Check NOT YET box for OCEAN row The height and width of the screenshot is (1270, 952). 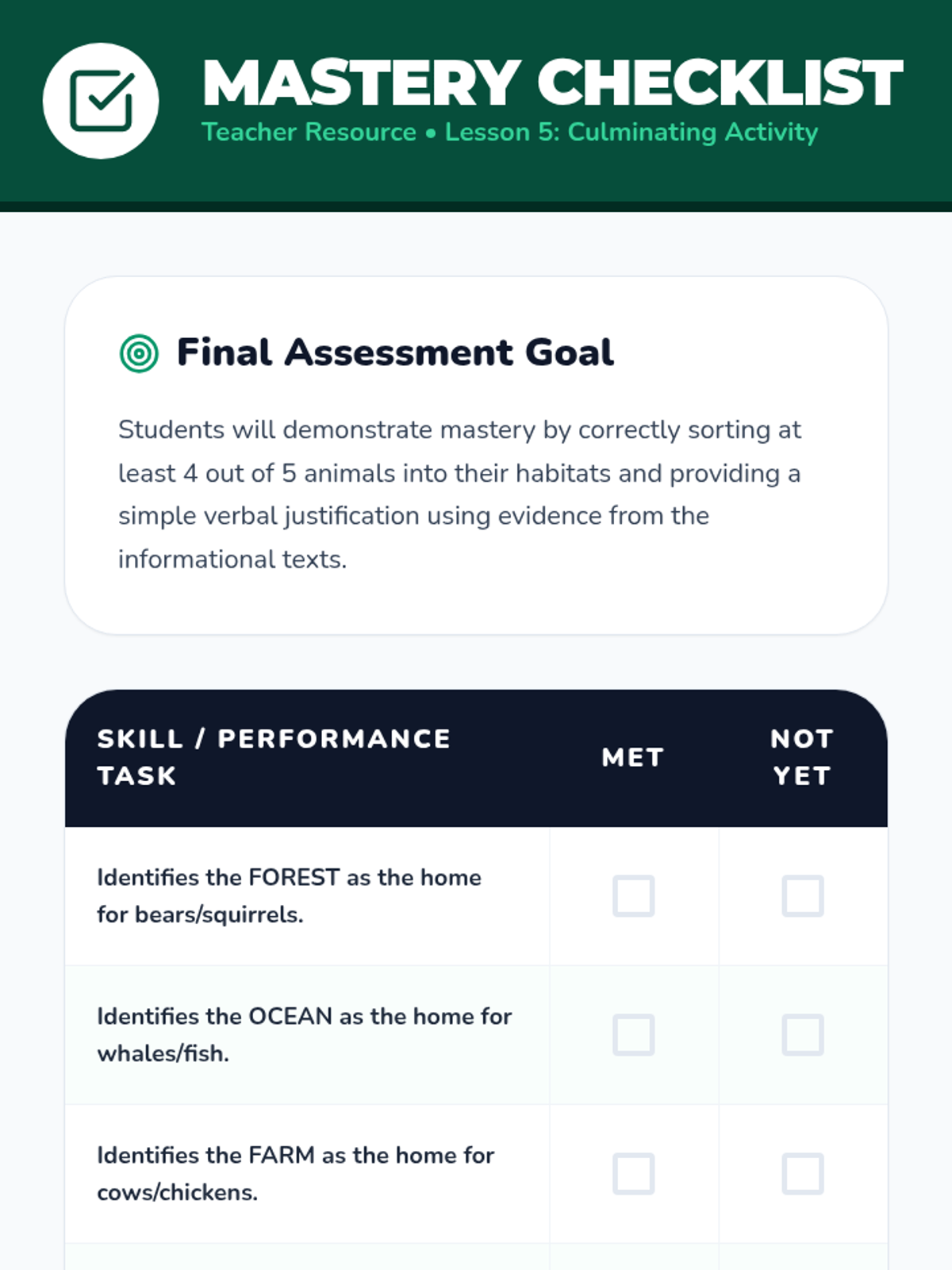(803, 1035)
